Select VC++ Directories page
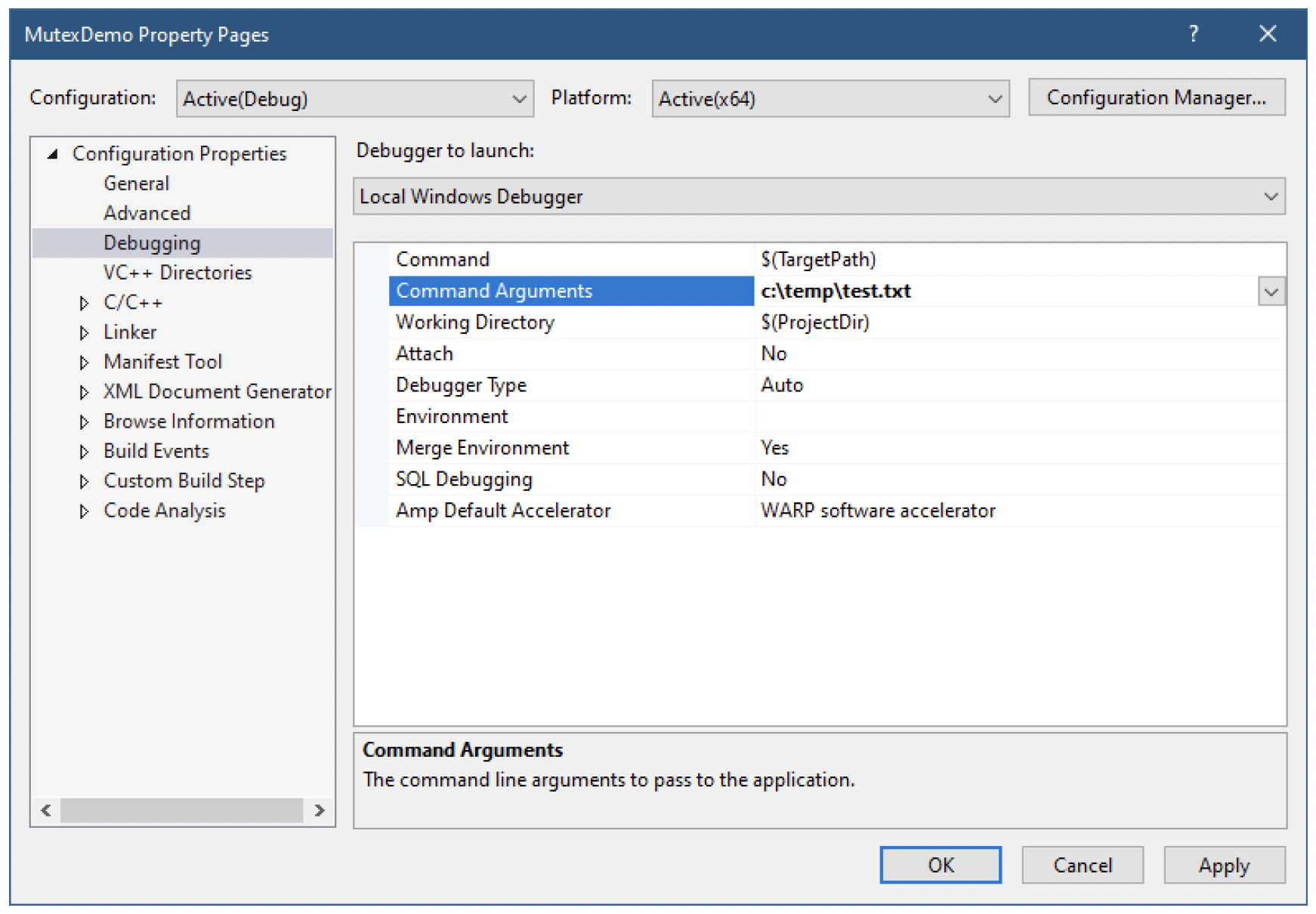Screen dimensions: 1316x914 pos(178,273)
